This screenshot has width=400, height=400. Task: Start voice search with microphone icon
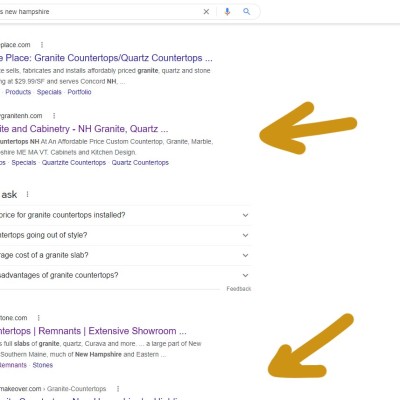pos(227,12)
